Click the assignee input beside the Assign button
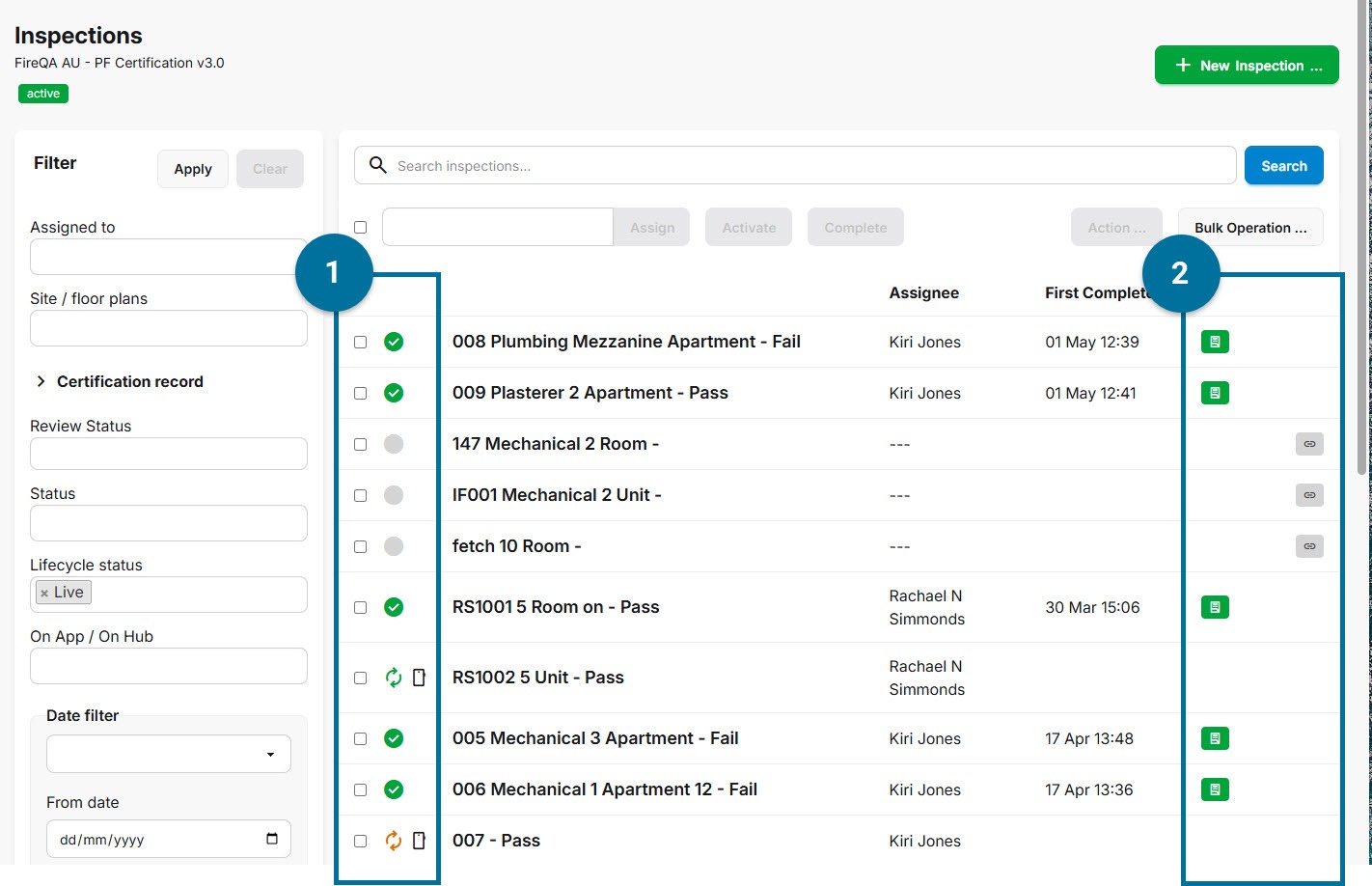 coord(498,227)
